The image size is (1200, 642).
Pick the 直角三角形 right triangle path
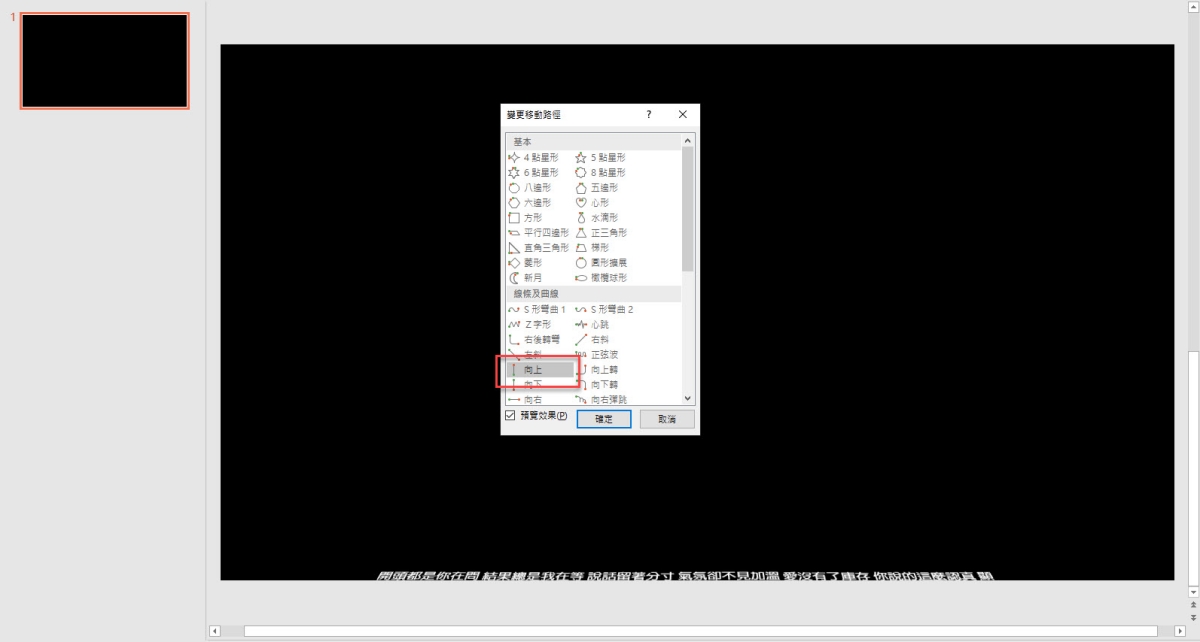(x=538, y=248)
